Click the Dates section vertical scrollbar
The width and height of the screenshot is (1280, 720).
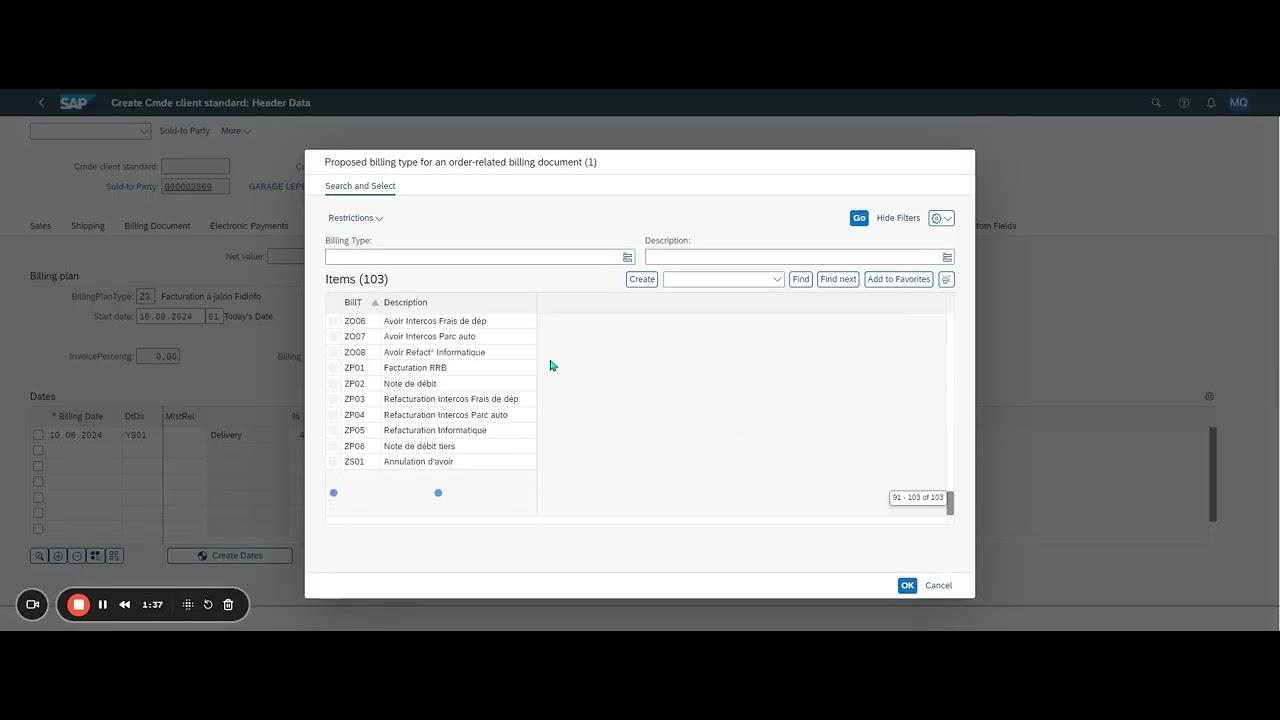[1213, 474]
